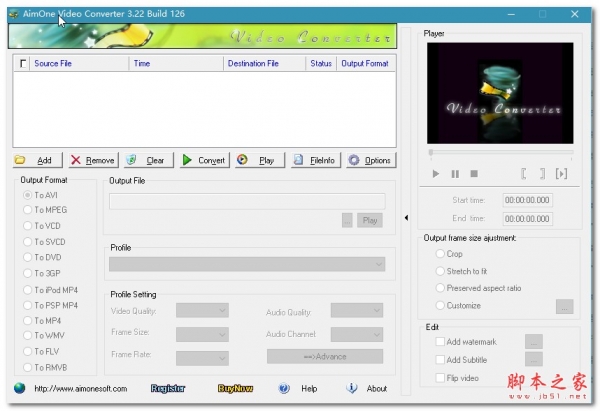The image size is (600, 411).
Task: Select the To SVCD output format
Action: pos(44,242)
